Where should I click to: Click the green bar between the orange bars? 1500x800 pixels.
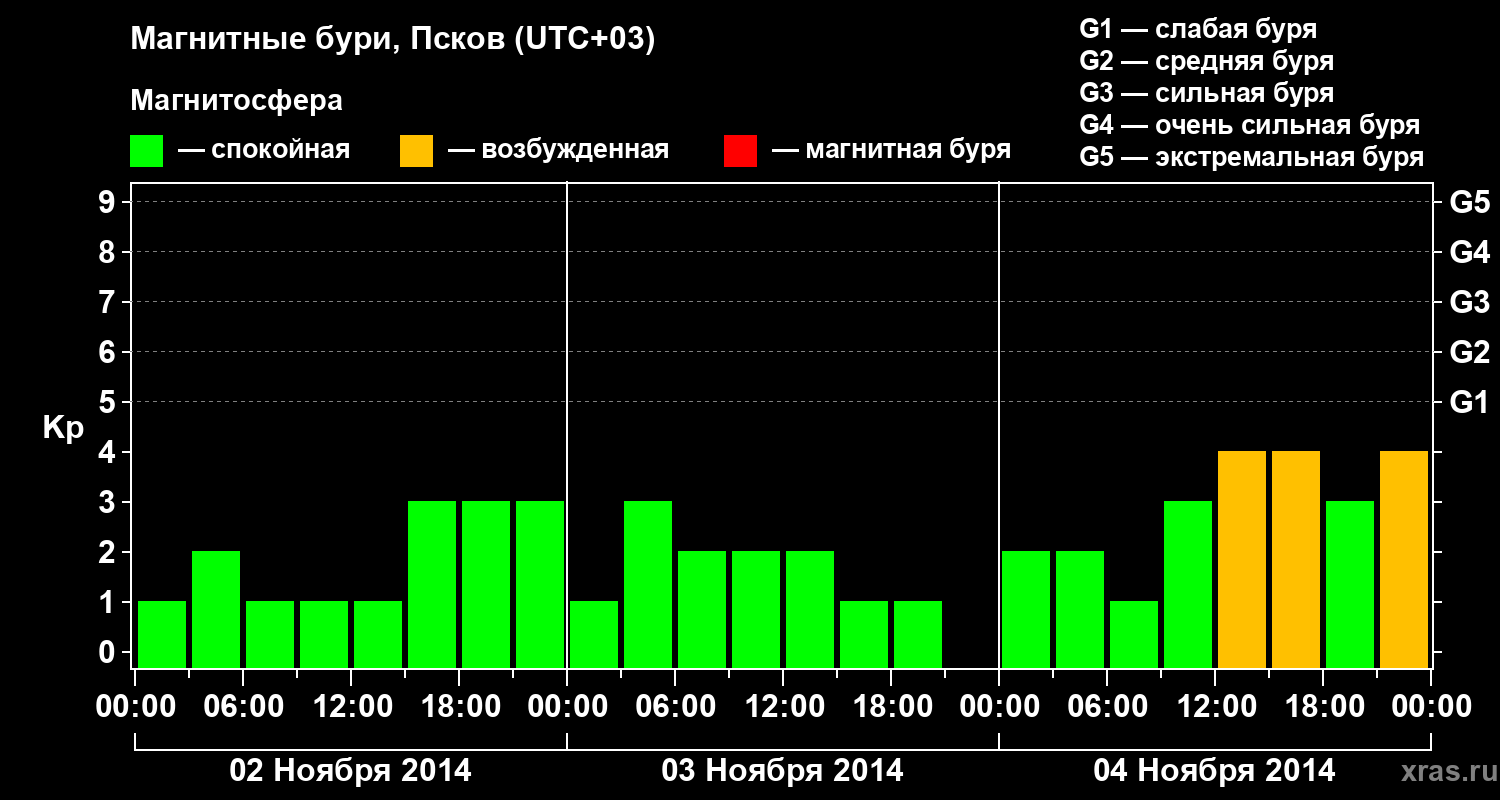coord(1350,584)
